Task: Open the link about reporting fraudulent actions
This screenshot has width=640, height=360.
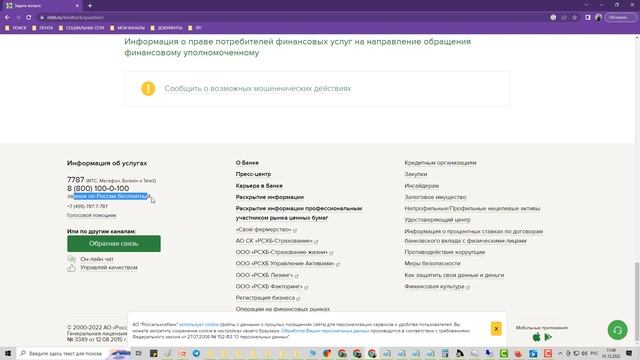Action: tap(258, 89)
